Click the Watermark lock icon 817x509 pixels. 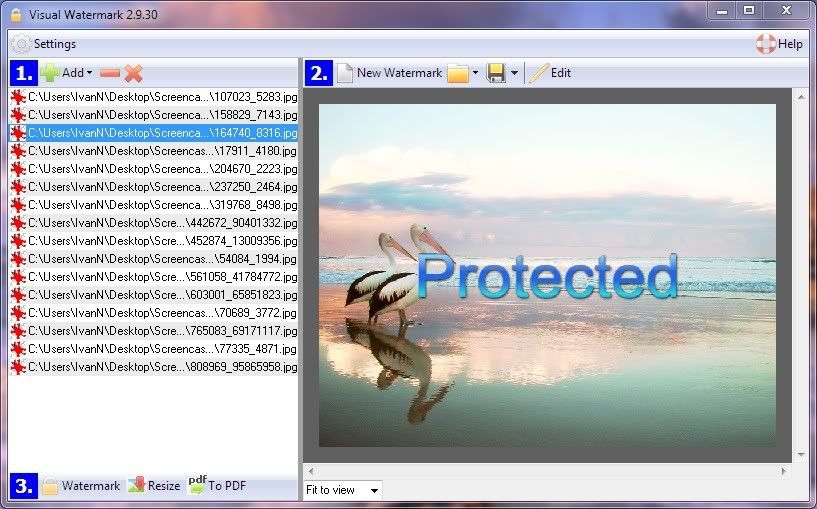[x=50, y=486]
